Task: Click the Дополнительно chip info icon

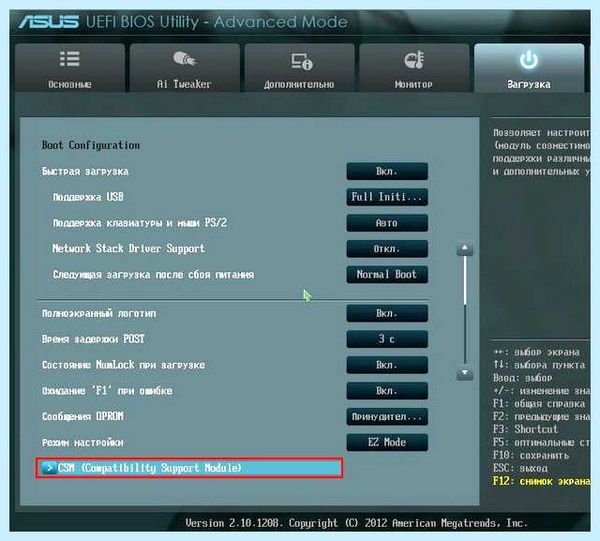Action: pyautogui.click(x=302, y=61)
